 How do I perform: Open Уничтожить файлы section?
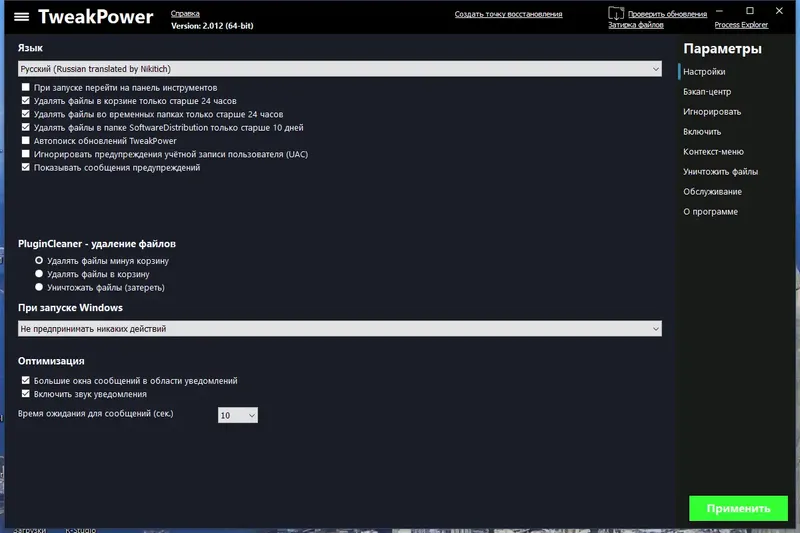click(x=720, y=172)
